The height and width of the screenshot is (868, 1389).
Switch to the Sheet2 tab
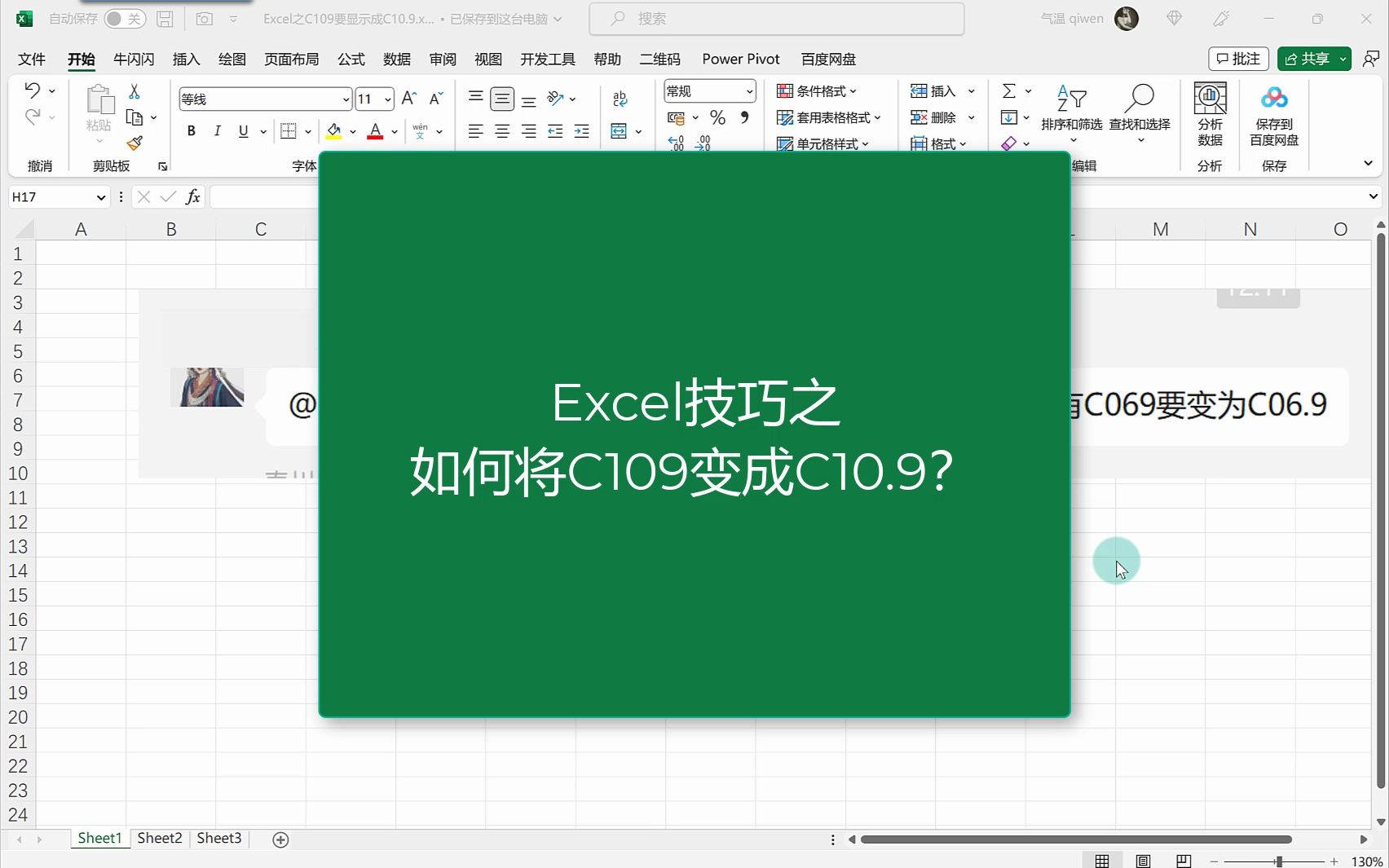coord(160,838)
